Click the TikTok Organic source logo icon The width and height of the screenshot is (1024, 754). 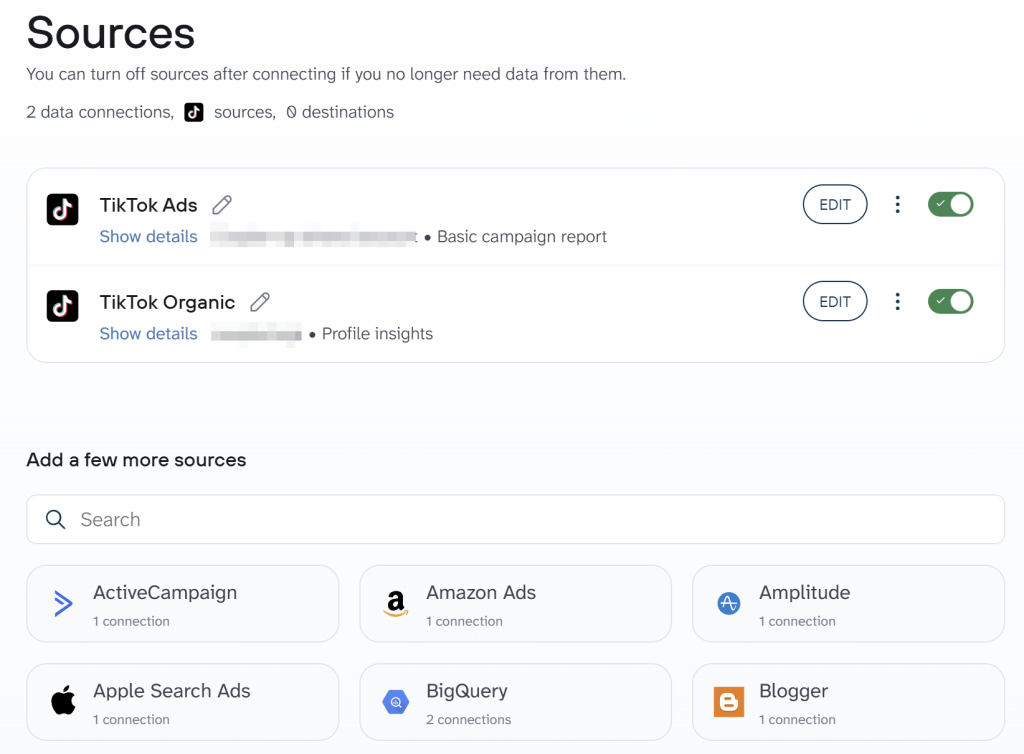click(63, 306)
